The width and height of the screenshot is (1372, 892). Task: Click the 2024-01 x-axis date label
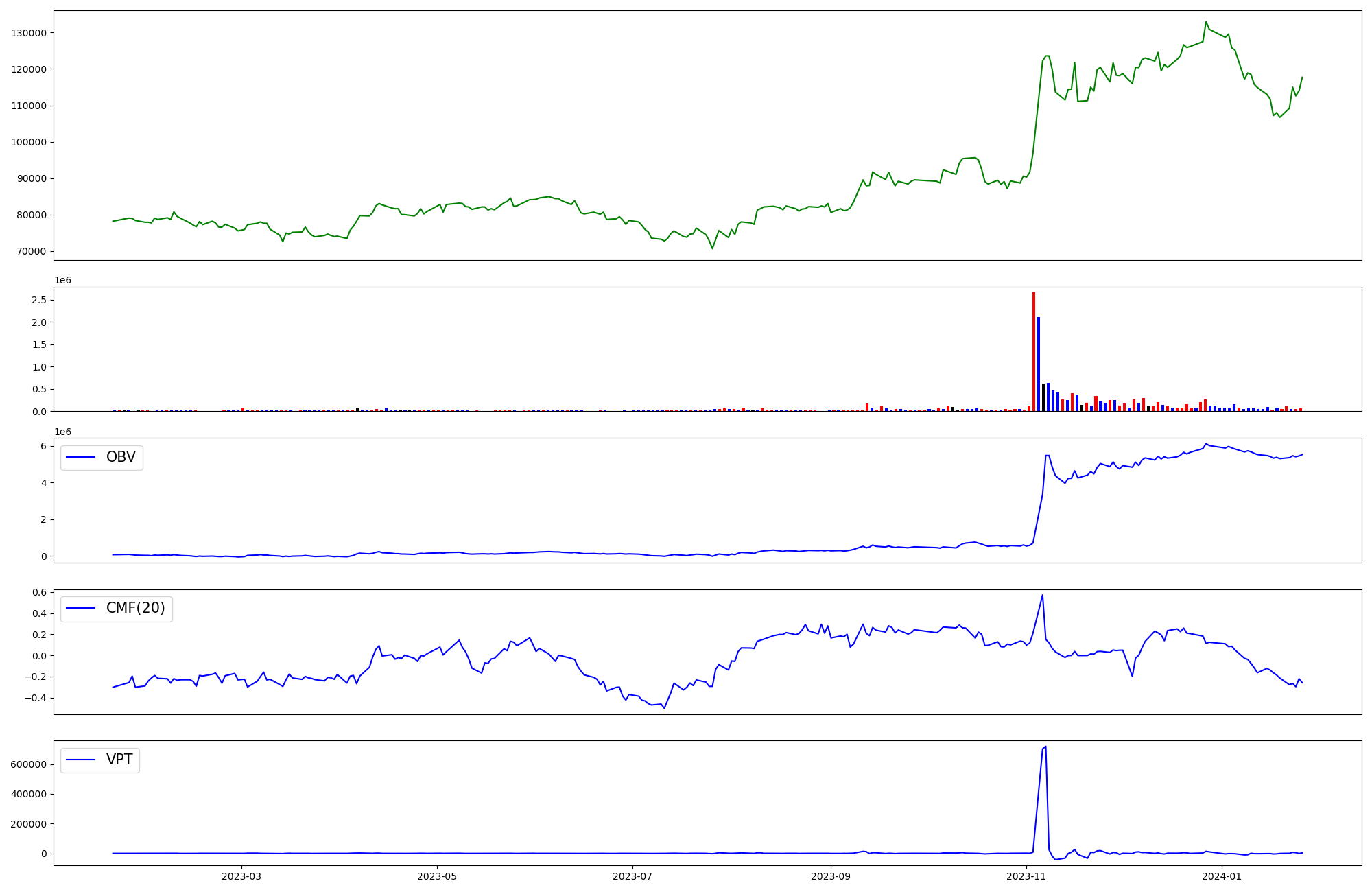[1222, 876]
